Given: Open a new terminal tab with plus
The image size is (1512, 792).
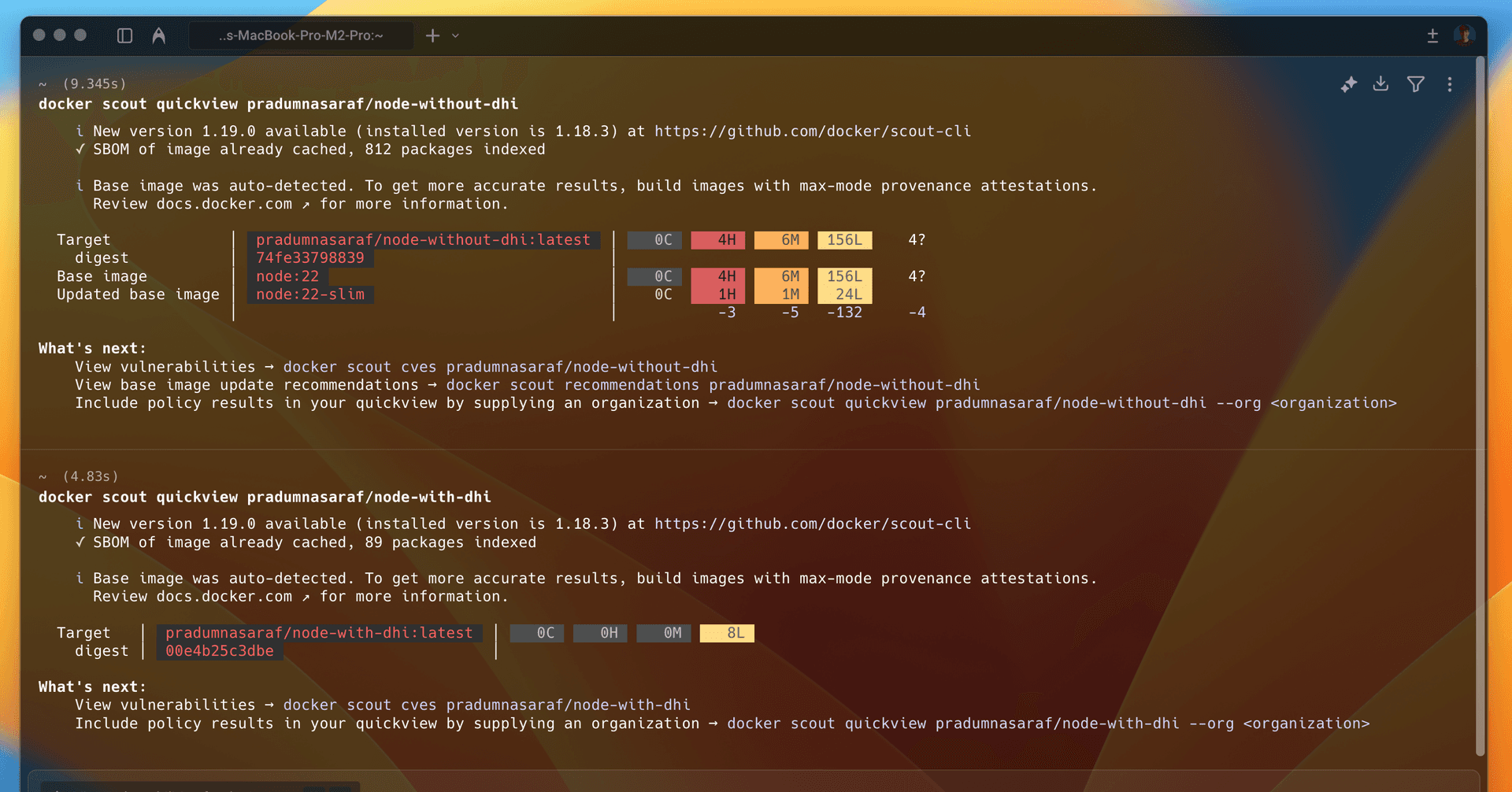Looking at the screenshot, I should tap(432, 35).
